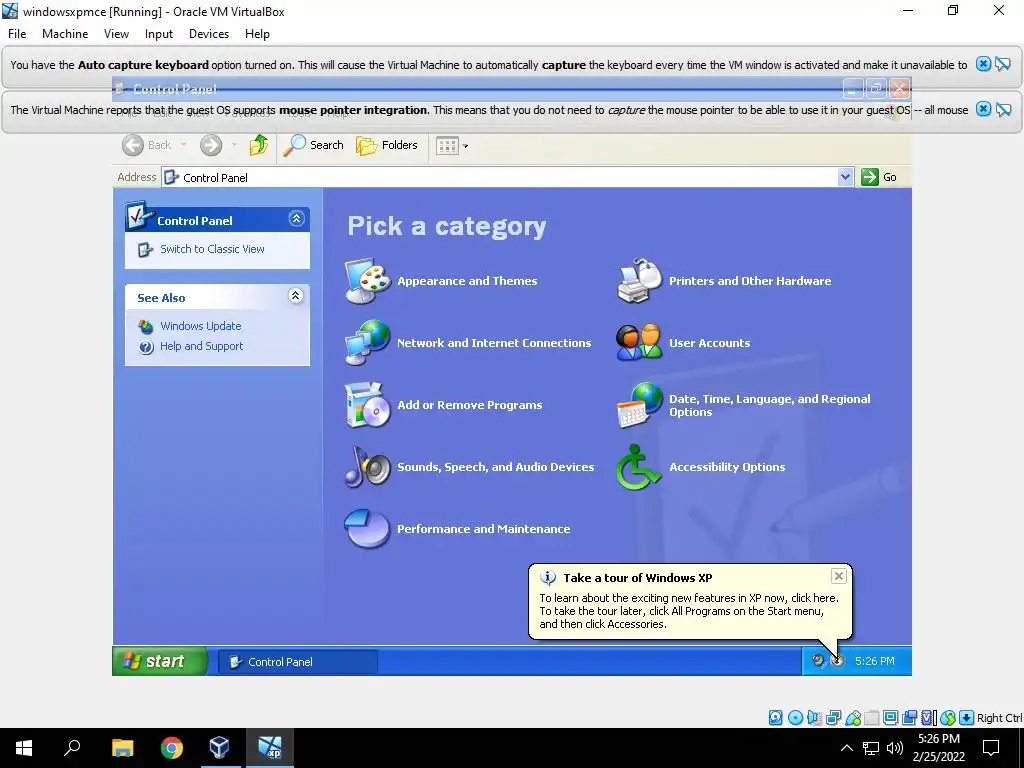Open the host notification center icon
The image size is (1024, 768).
click(x=991, y=748)
